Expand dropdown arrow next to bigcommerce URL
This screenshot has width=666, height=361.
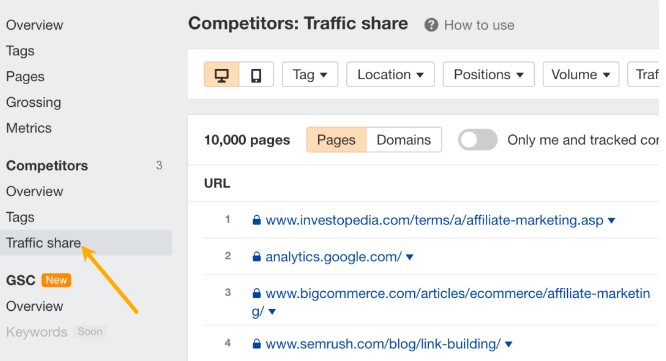272,312
